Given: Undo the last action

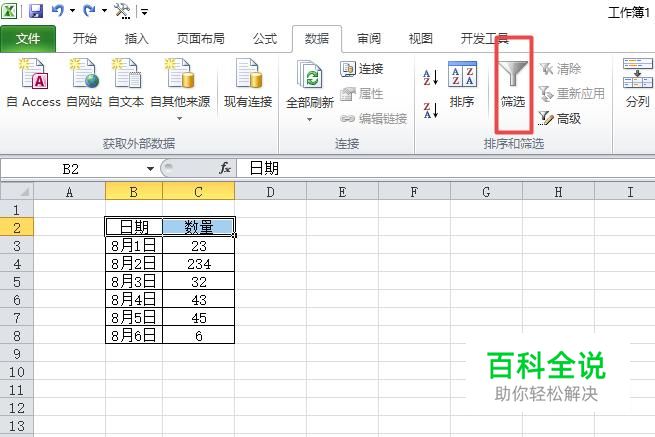Looking at the screenshot, I should pos(57,10).
